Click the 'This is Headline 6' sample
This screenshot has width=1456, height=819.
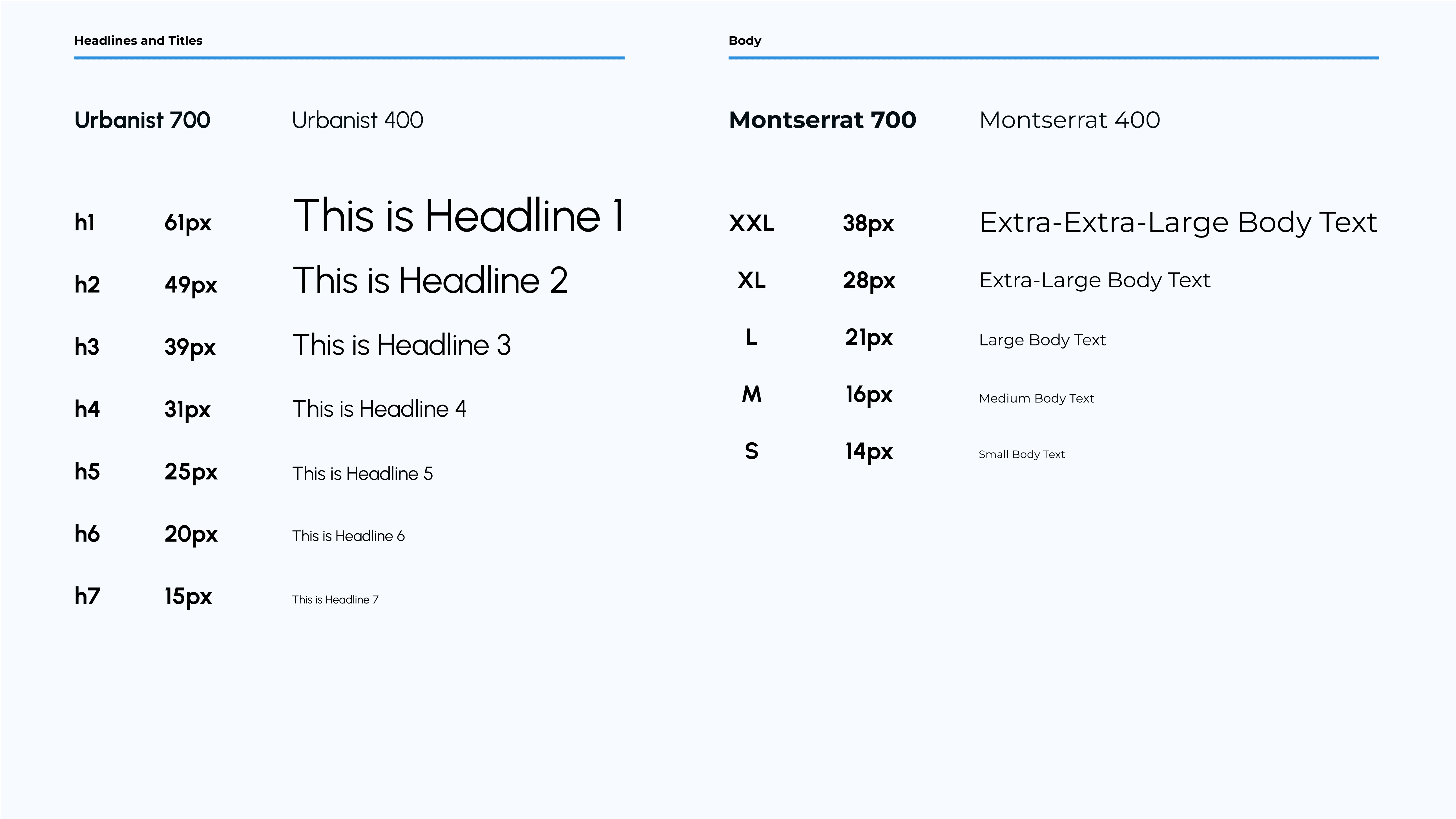pos(348,536)
